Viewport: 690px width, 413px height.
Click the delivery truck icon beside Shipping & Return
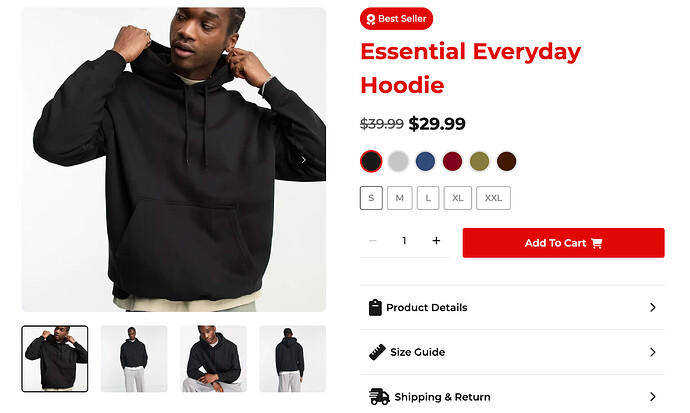[379, 397]
